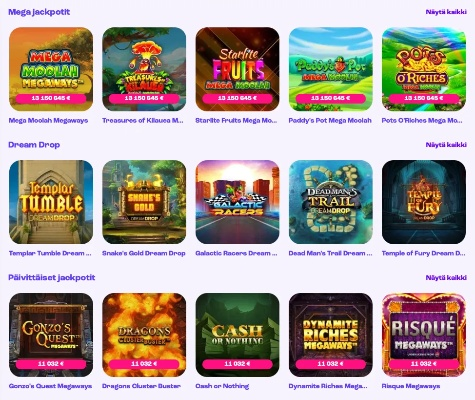Launch Snake's Gold Dream Drop thumbnail
The height and width of the screenshot is (400, 475).
tap(144, 202)
